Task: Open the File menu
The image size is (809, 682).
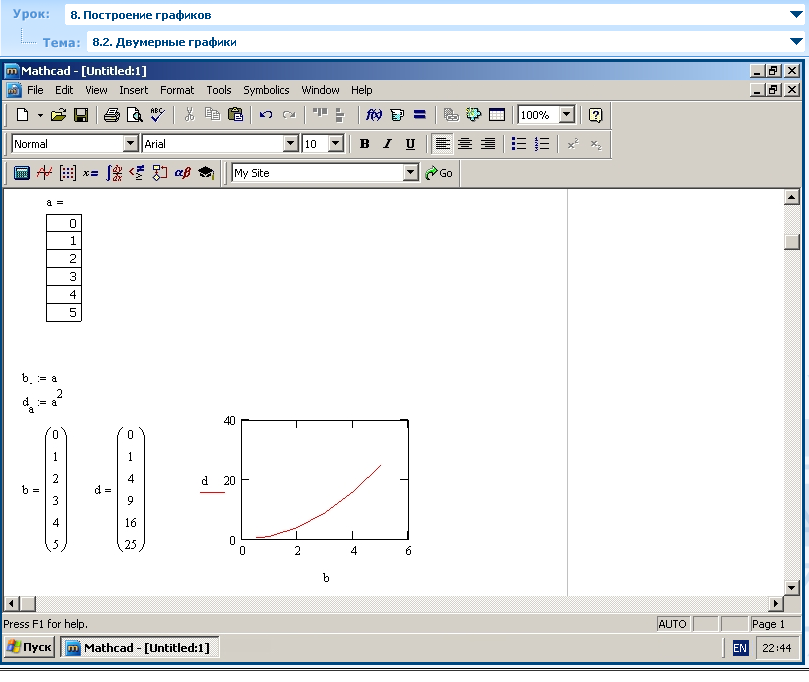Action: 35,90
